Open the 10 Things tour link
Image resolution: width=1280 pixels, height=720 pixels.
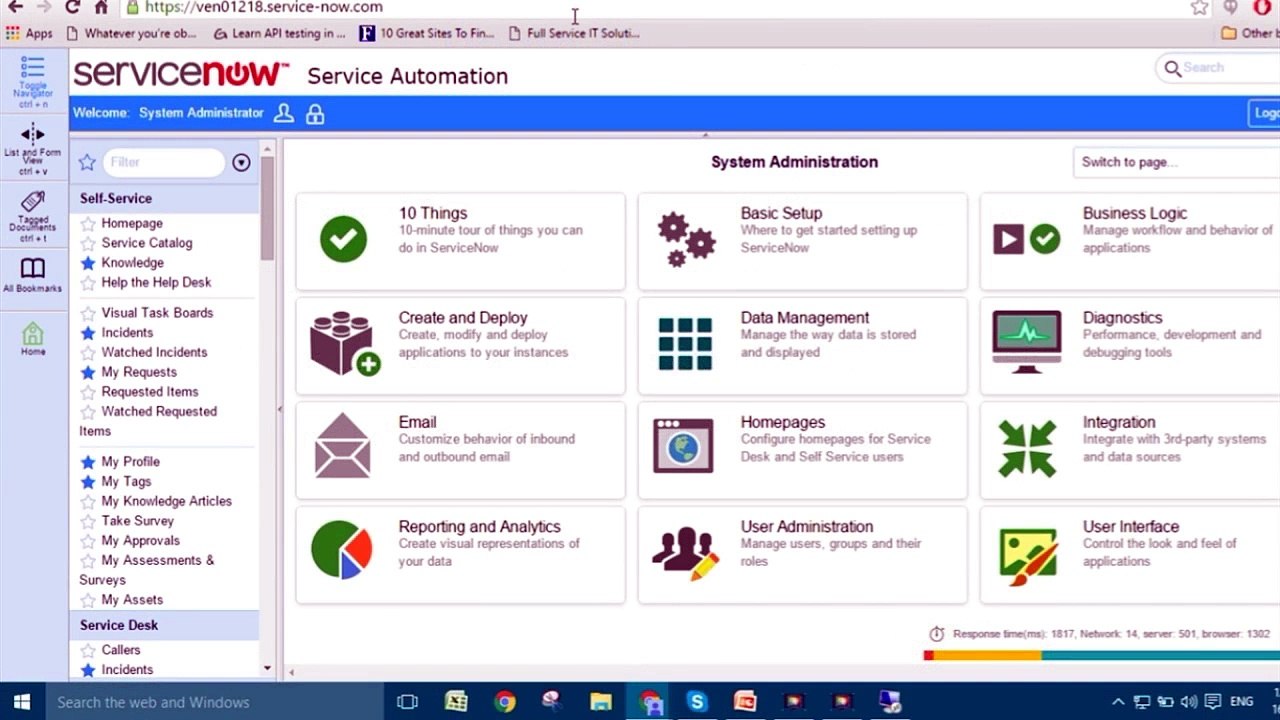point(433,213)
